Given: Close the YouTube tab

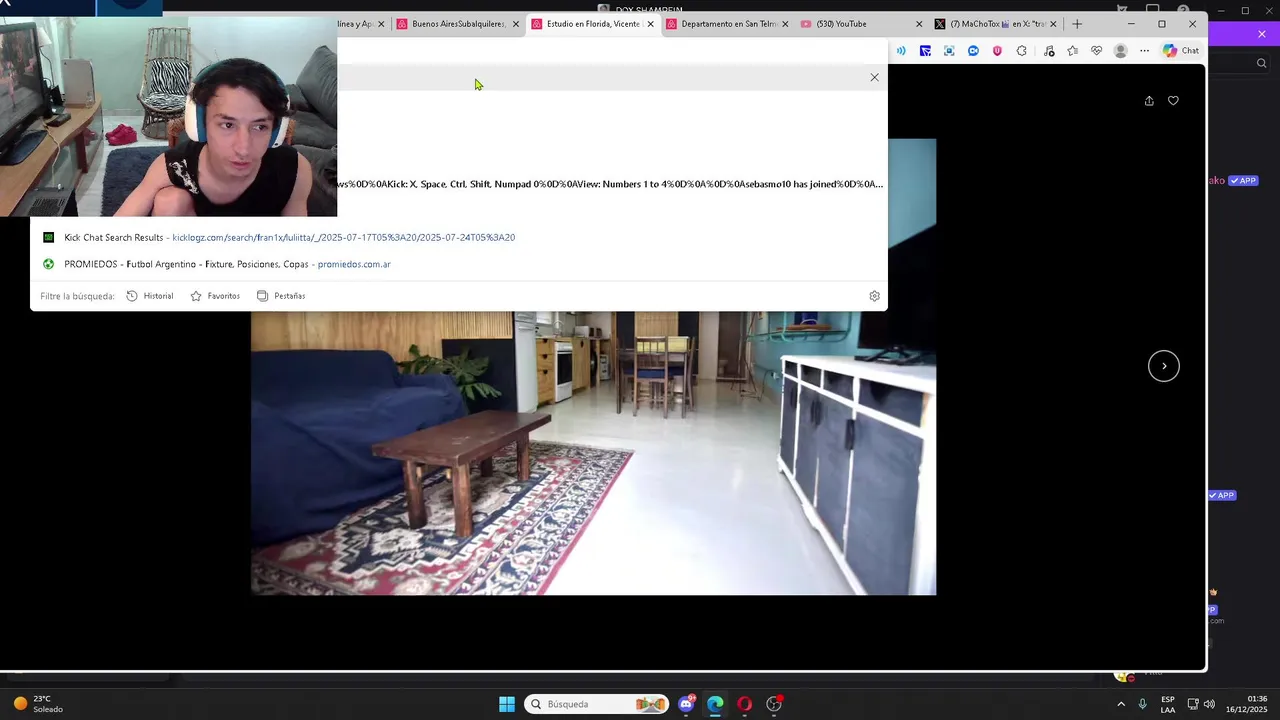Looking at the screenshot, I should coord(919,24).
